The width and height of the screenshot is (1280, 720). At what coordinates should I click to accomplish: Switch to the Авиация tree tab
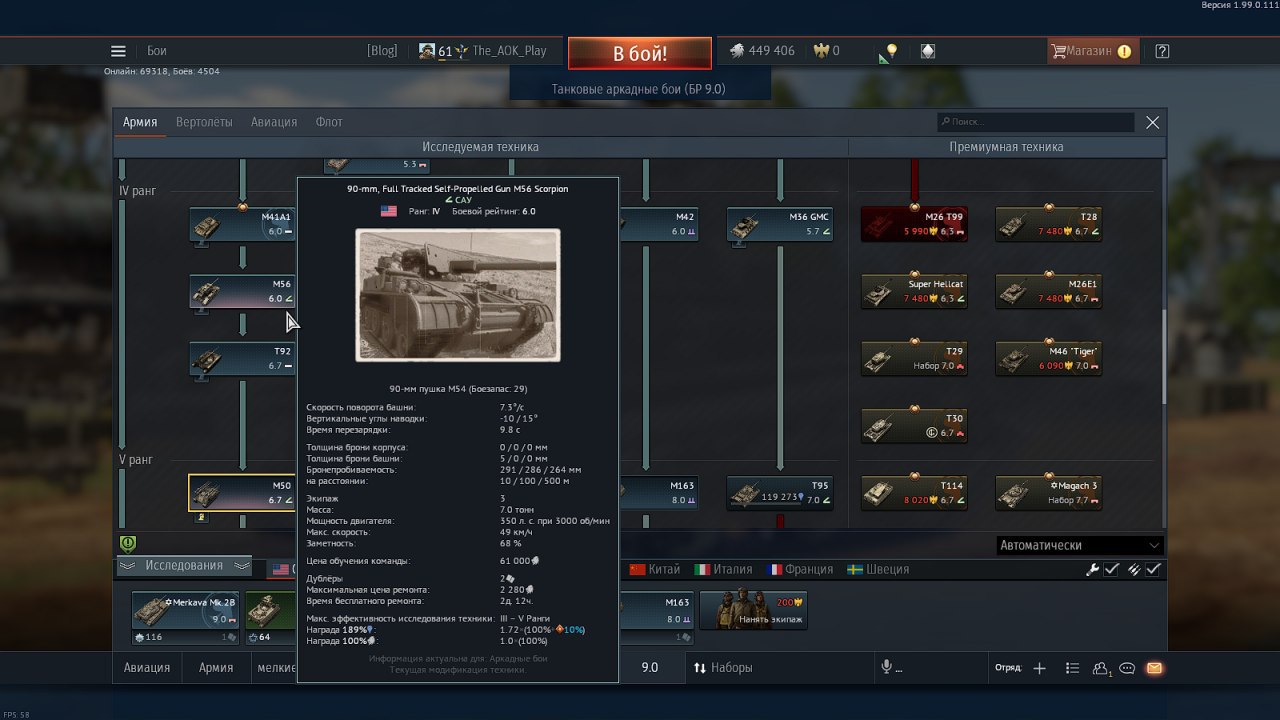pyautogui.click(x=274, y=122)
